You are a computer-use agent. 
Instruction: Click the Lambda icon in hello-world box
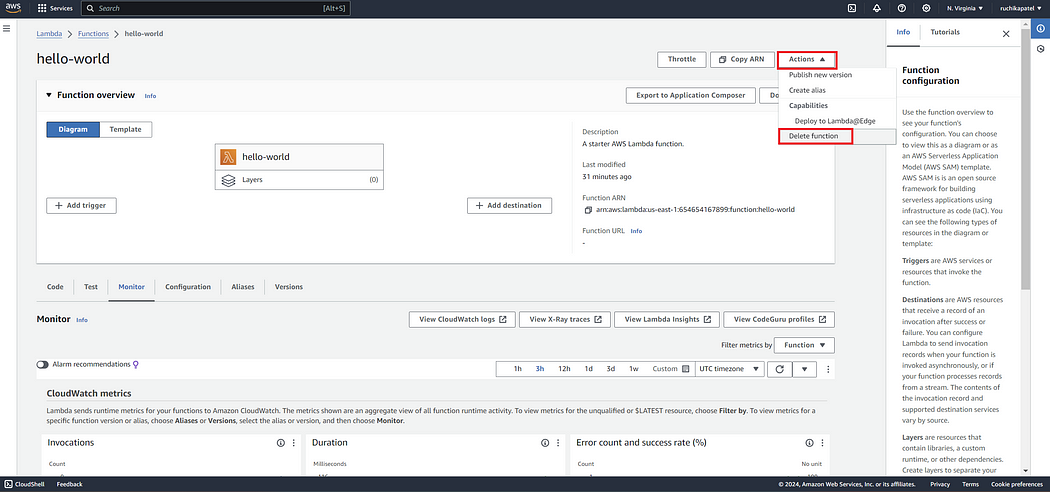click(228, 157)
